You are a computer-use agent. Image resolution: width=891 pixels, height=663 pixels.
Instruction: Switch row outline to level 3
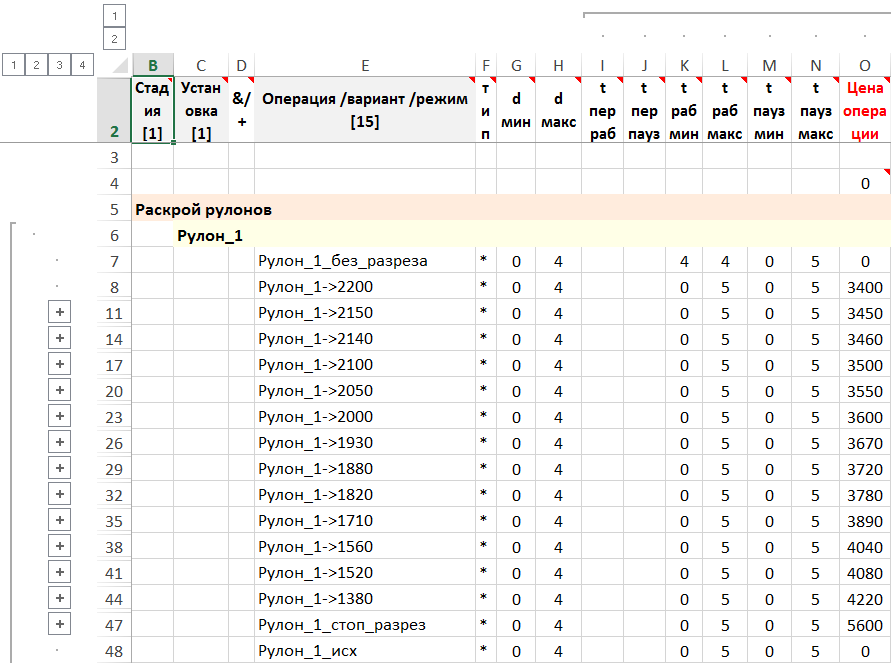click(x=59, y=65)
